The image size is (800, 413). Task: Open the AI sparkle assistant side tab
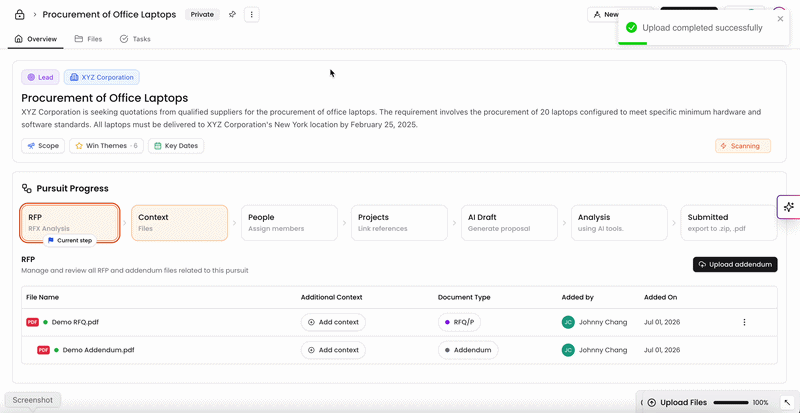[x=789, y=207]
